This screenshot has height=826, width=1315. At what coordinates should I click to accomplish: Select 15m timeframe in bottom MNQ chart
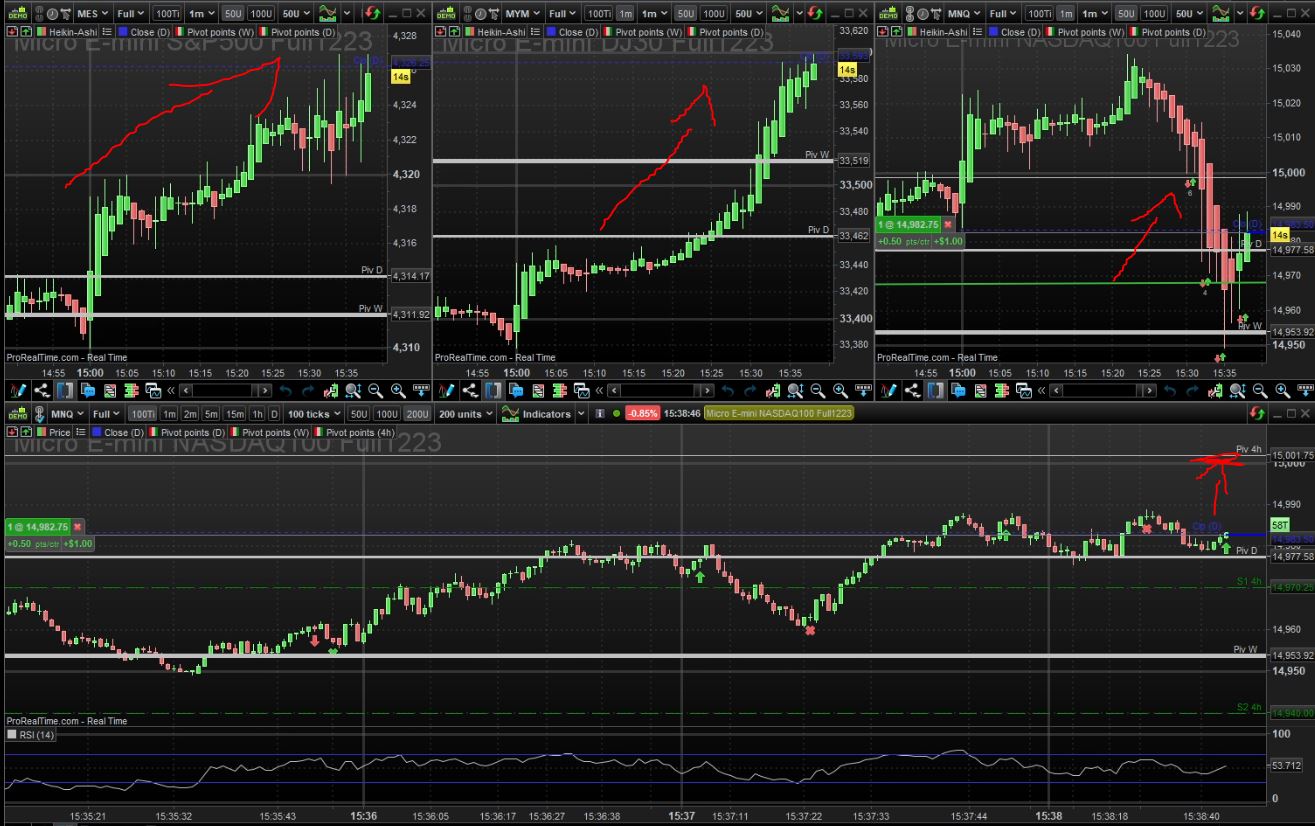point(235,413)
